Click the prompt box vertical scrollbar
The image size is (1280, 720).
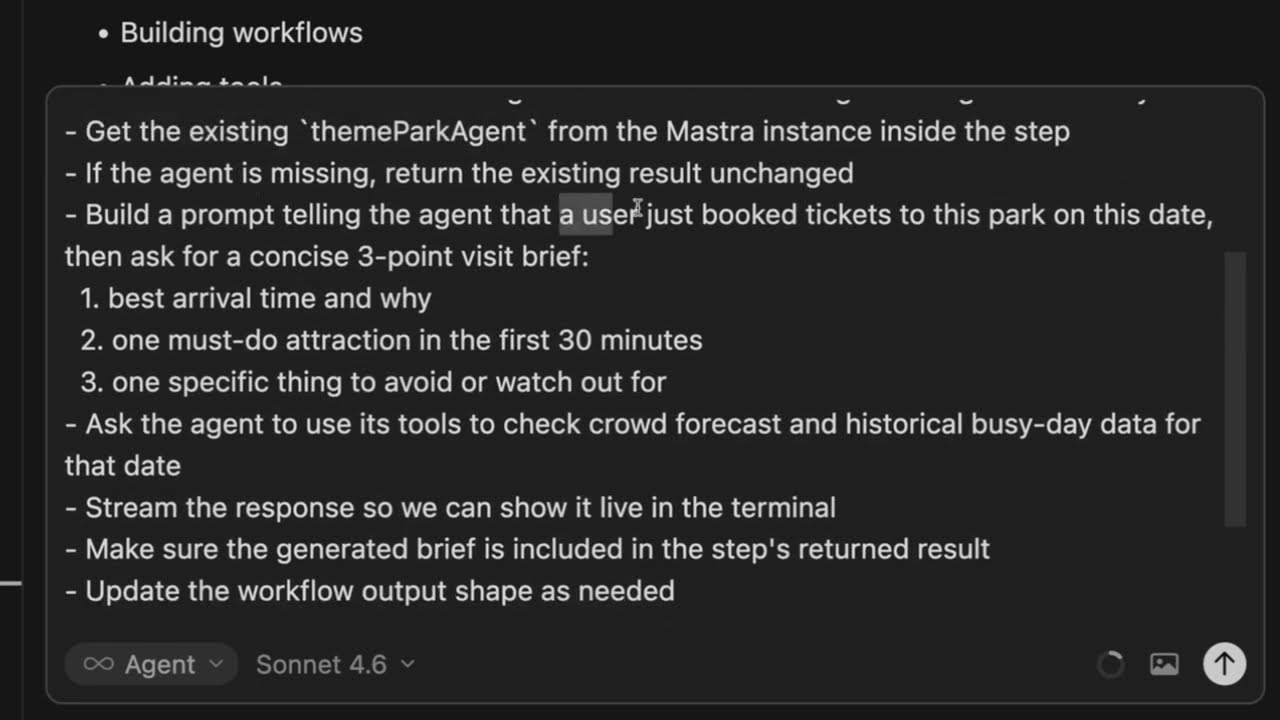tap(1235, 388)
